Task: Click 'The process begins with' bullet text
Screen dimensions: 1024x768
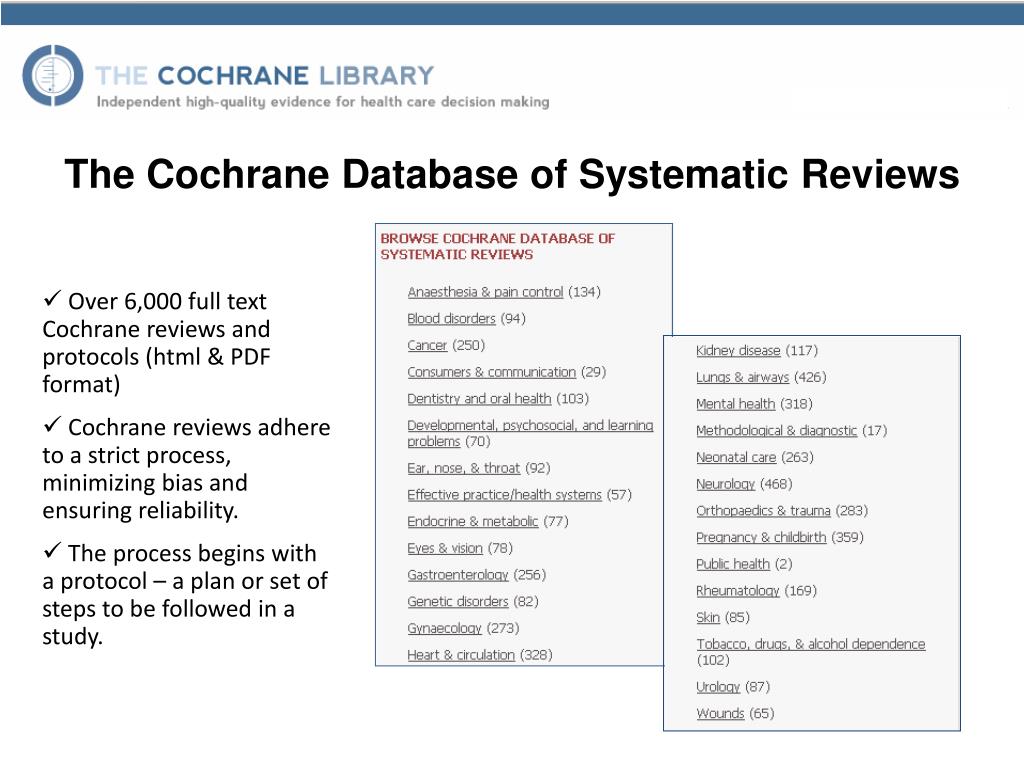Action: tap(185, 594)
